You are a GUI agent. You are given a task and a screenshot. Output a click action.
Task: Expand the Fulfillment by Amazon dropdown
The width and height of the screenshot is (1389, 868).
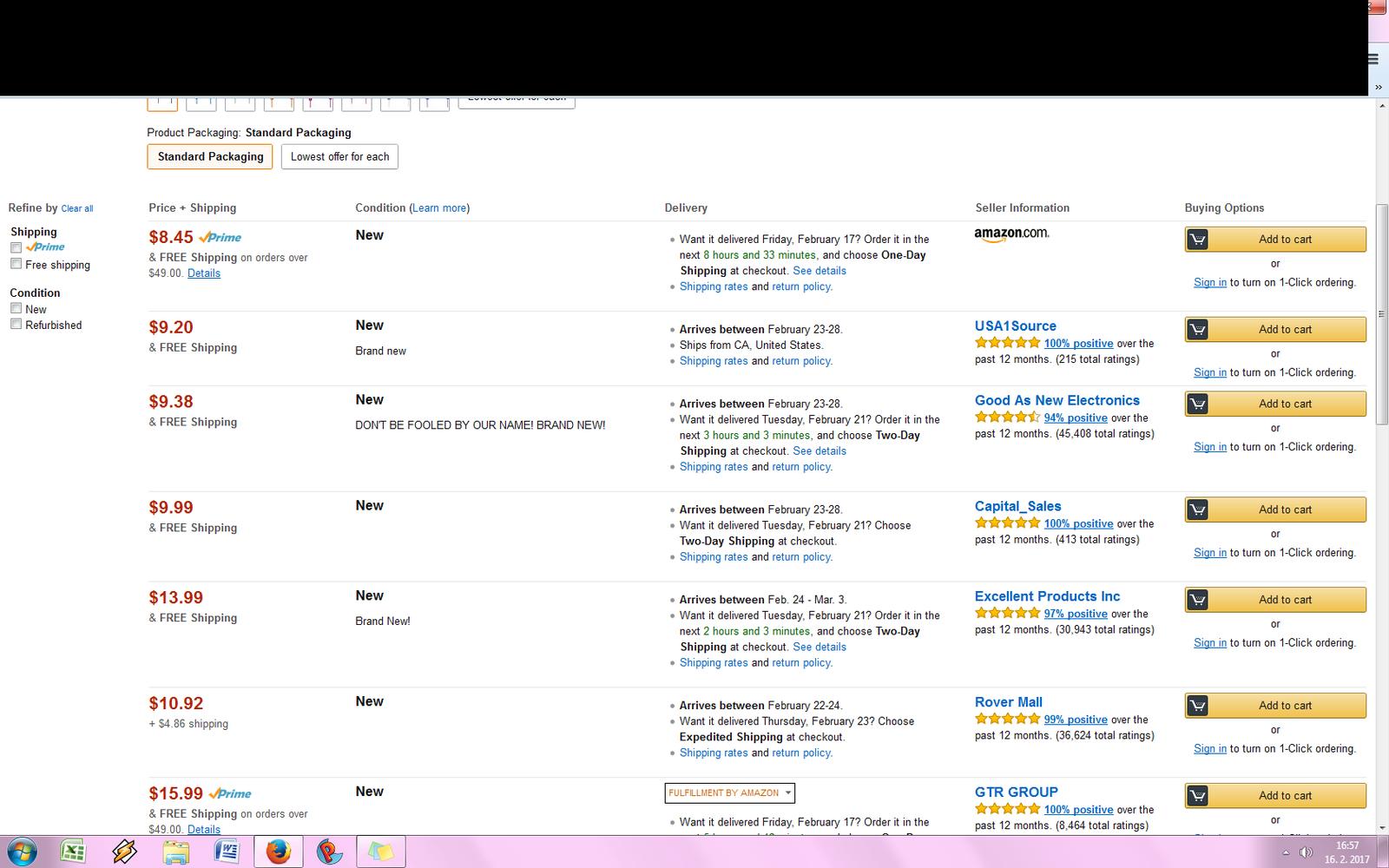tap(729, 792)
